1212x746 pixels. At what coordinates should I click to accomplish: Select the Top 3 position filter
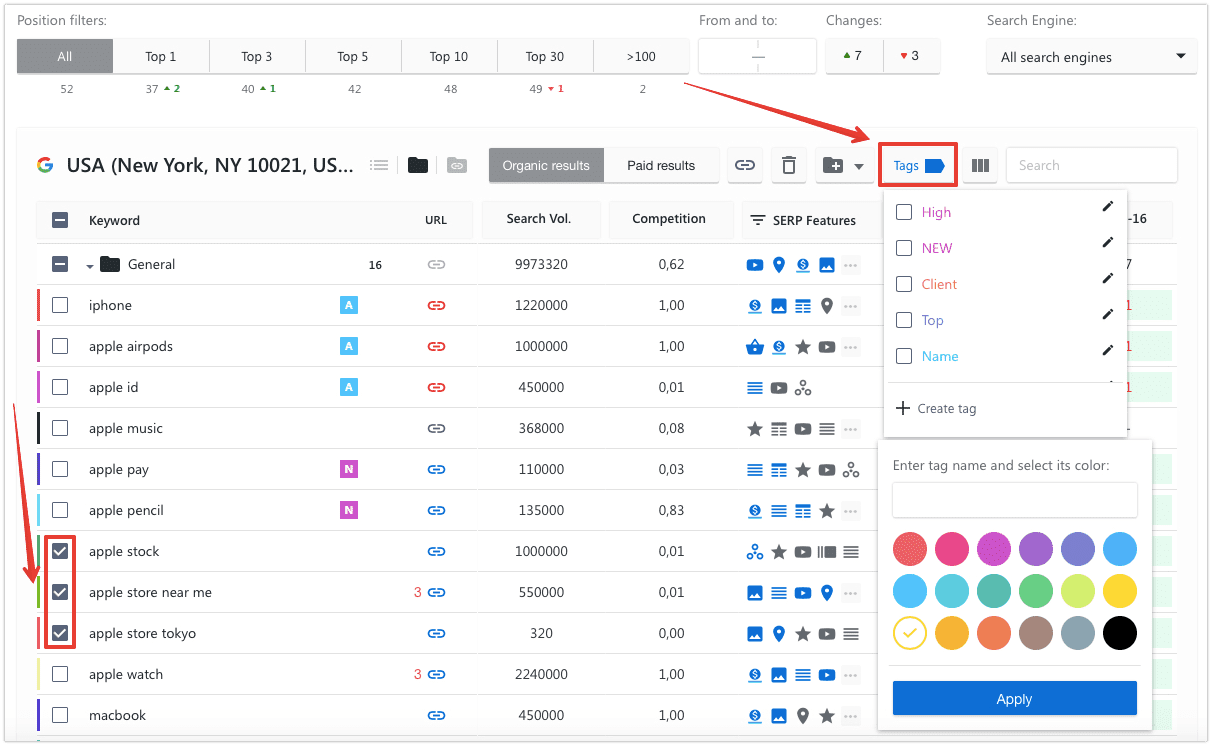click(x=257, y=56)
